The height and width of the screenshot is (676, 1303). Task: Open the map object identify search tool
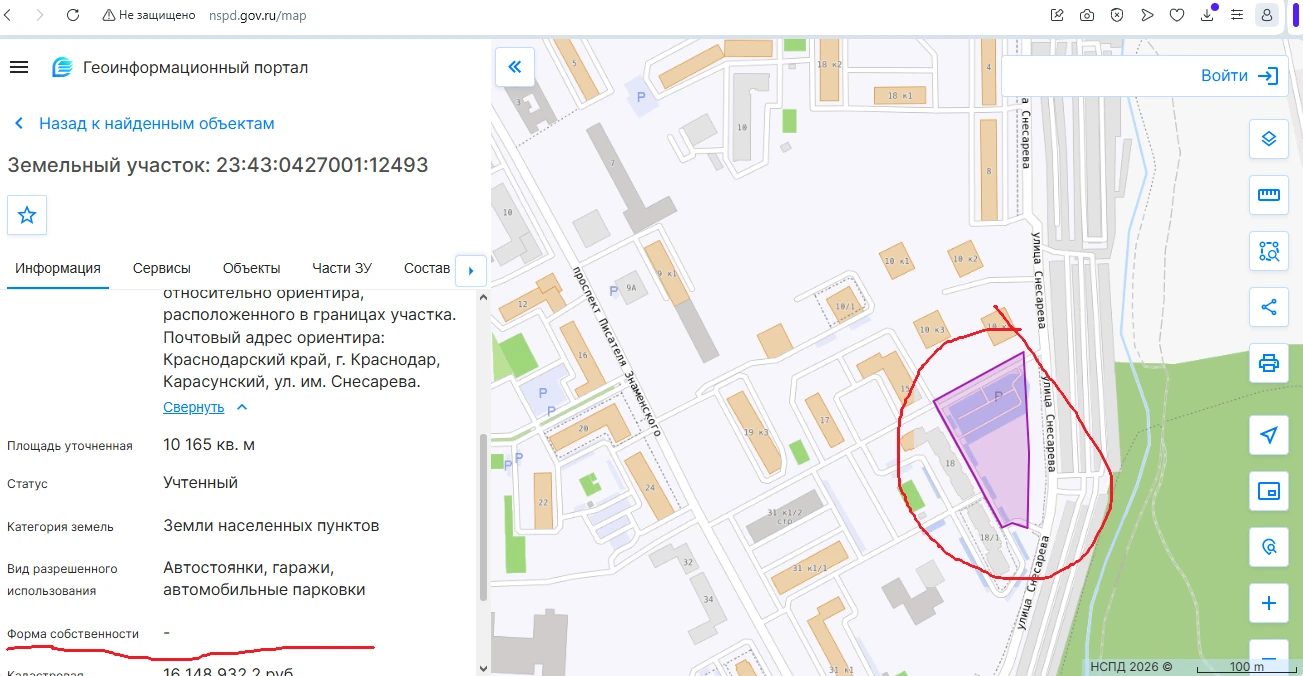click(x=1269, y=547)
